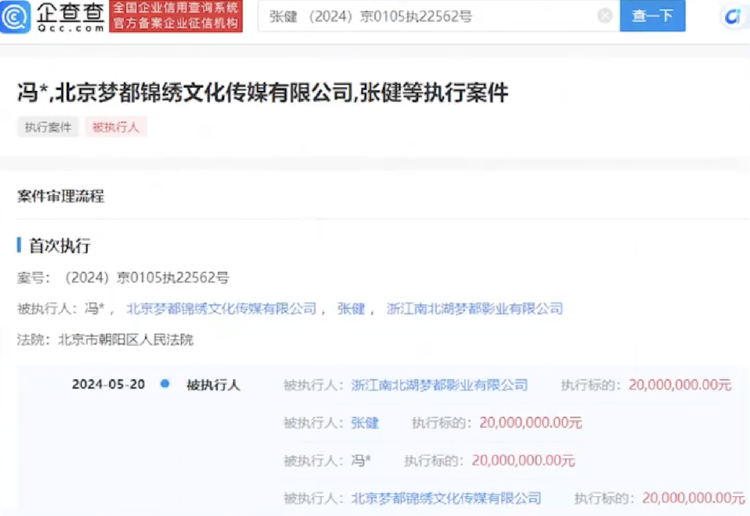This screenshot has height=516, width=750.
Task: Click 20,000,000.00元 amount next to 张健
Action: tap(530, 423)
